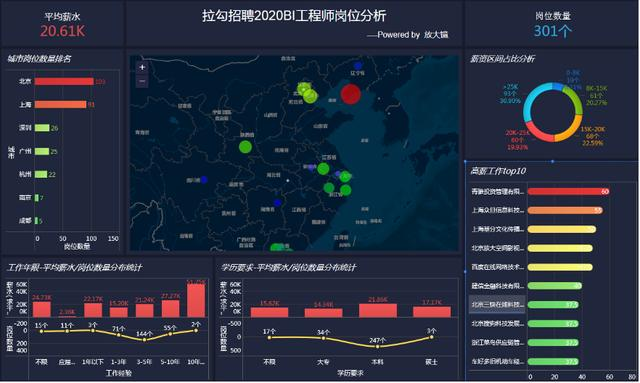Screen dimensions: 640x383
Task: Select the tallest salary bar for 10年 experience
Action: pyautogui.click(x=196, y=301)
